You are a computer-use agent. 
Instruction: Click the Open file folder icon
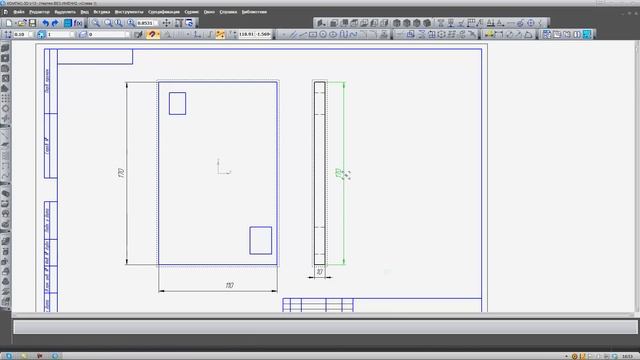22,23
